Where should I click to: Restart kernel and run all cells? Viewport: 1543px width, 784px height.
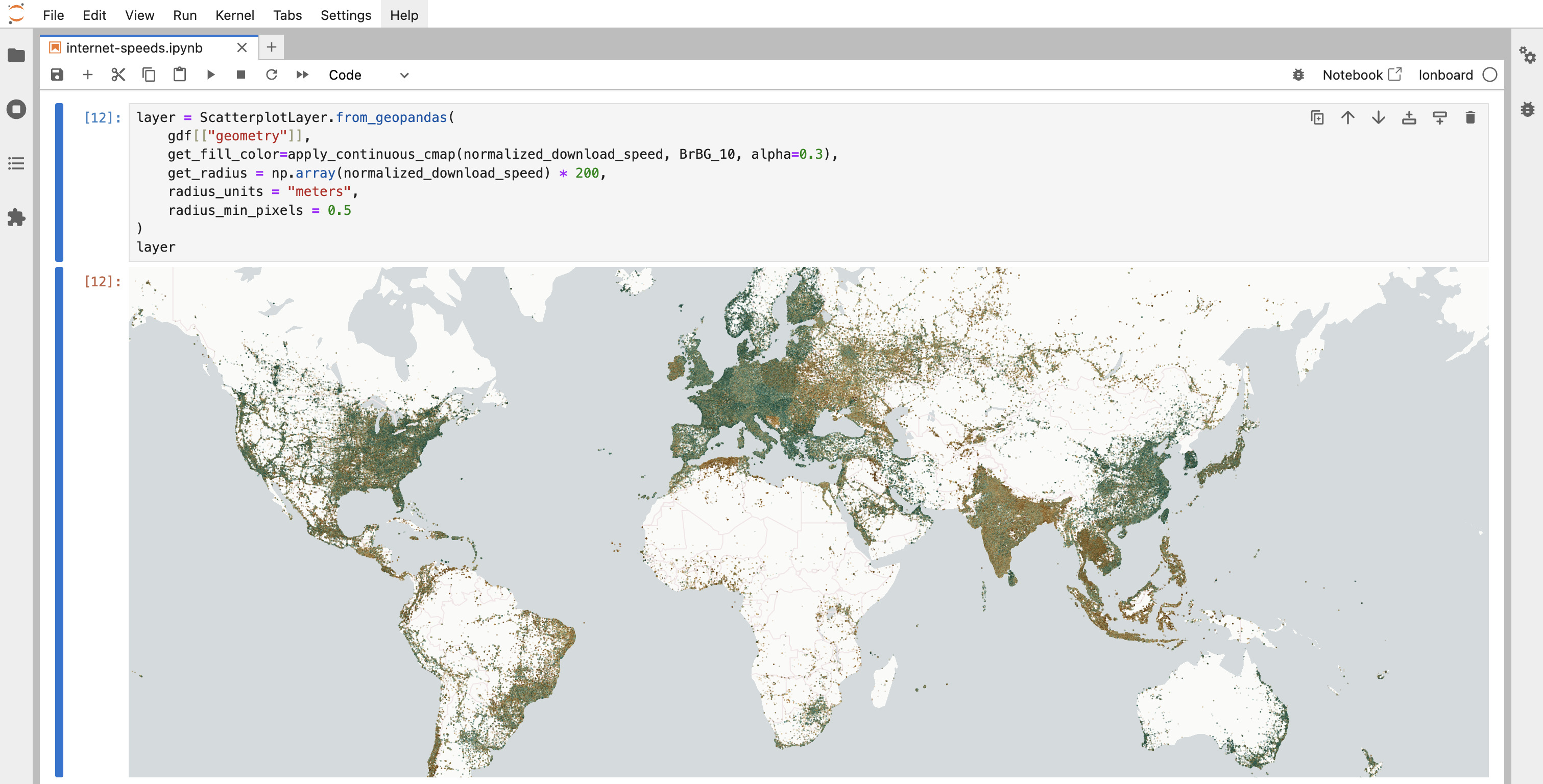(x=302, y=75)
